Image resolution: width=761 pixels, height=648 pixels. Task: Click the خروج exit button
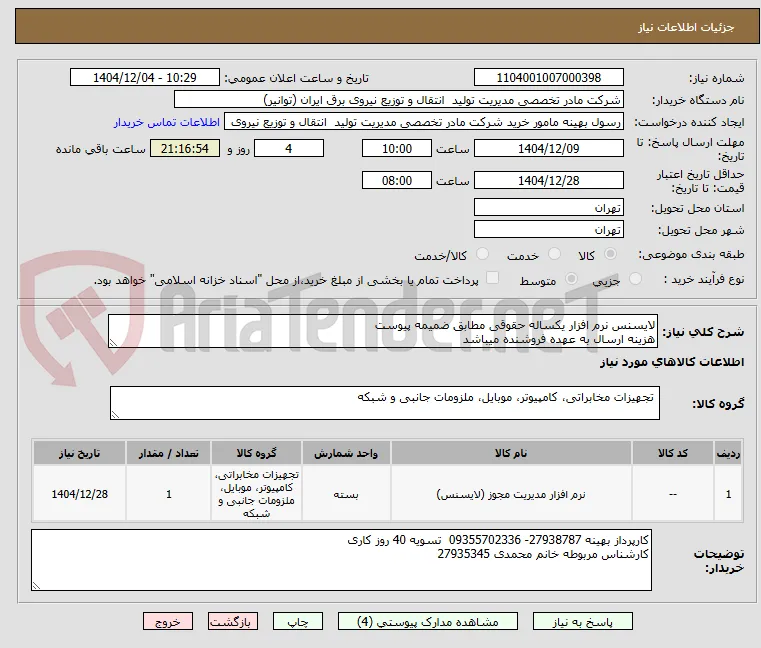pyautogui.click(x=168, y=621)
